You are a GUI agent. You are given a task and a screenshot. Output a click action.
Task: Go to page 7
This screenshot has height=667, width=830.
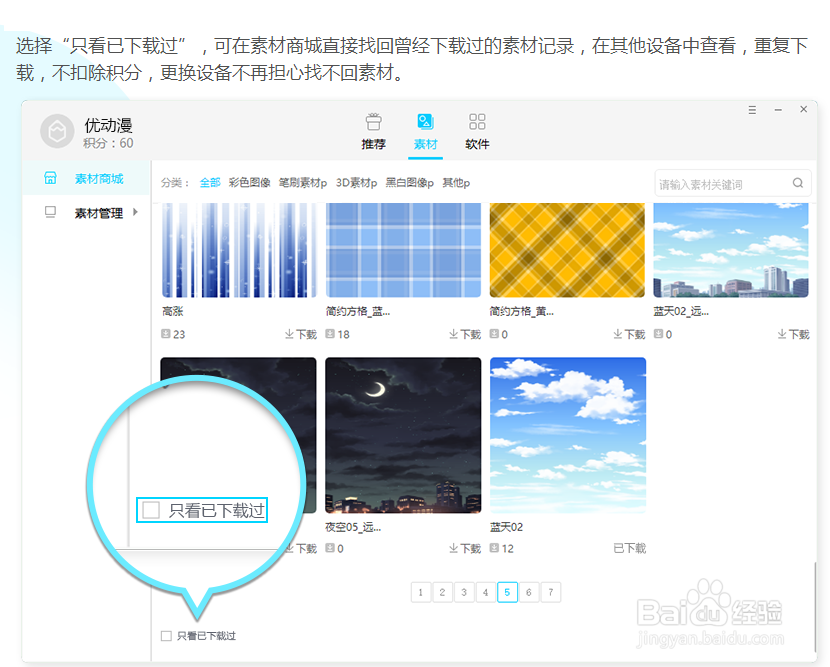coord(551,592)
